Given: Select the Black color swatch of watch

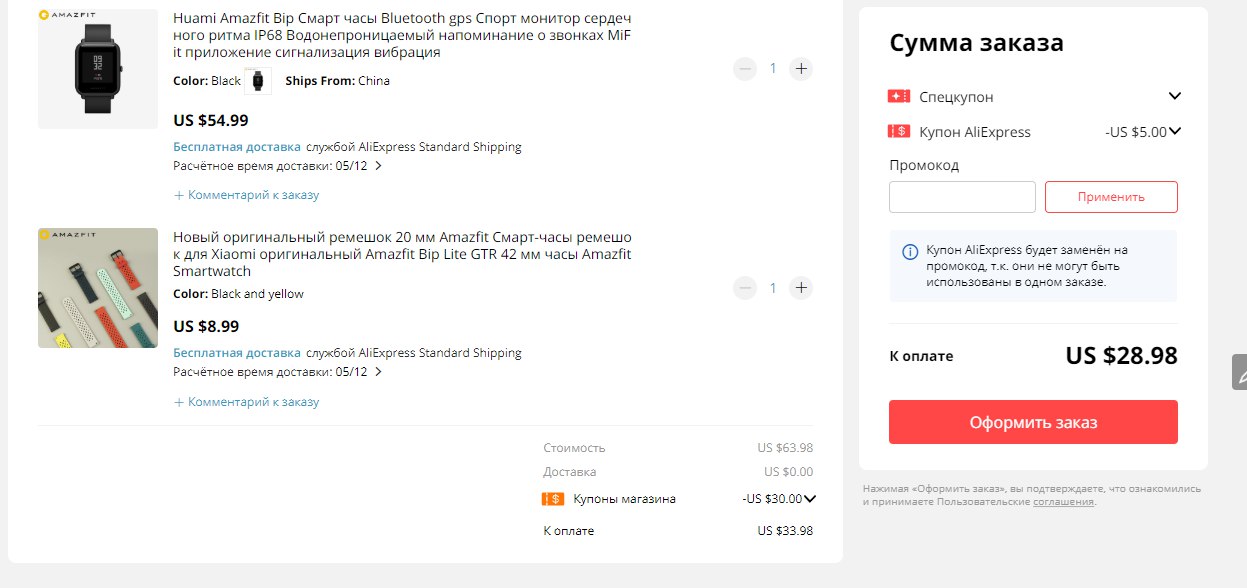Looking at the screenshot, I should (258, 81).
